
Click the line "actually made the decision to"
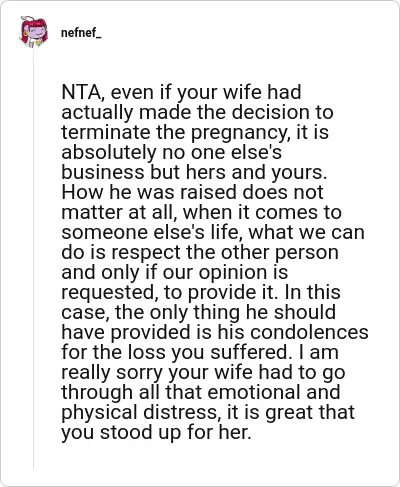coord(197,112)
